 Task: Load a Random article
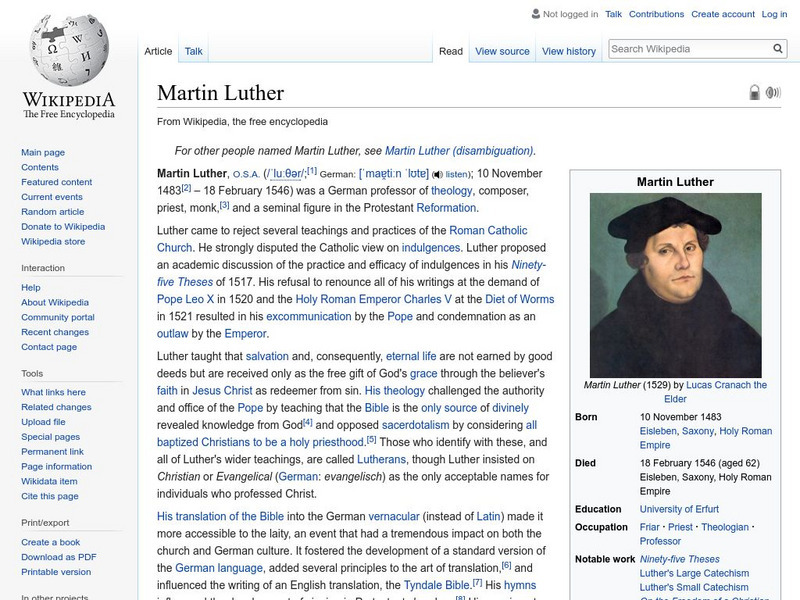[x=53, y=211]
